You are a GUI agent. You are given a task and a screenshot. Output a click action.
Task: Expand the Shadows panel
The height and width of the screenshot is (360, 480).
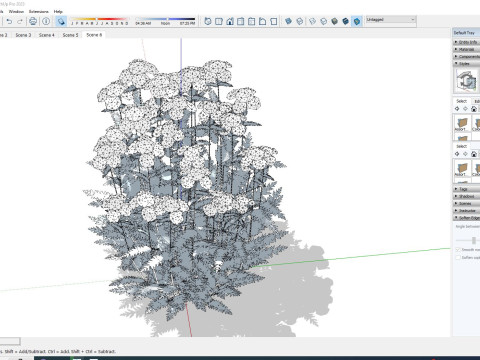click(x=467, y=196)
